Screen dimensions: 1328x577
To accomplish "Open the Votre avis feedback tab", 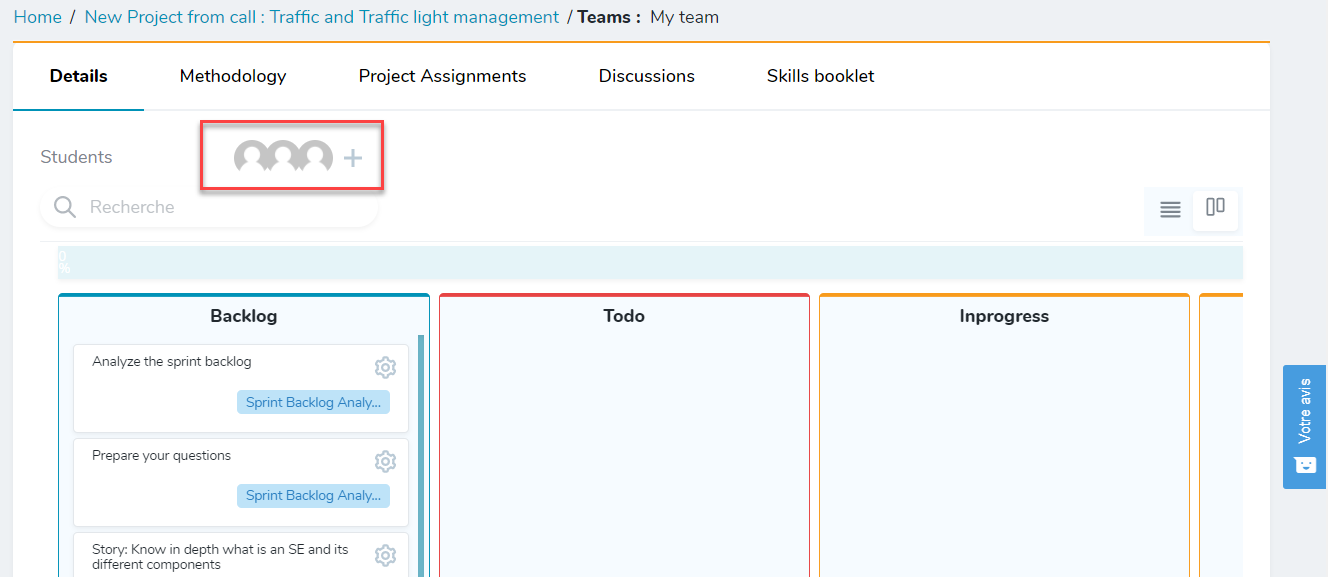I will (x=1305, y=427).
